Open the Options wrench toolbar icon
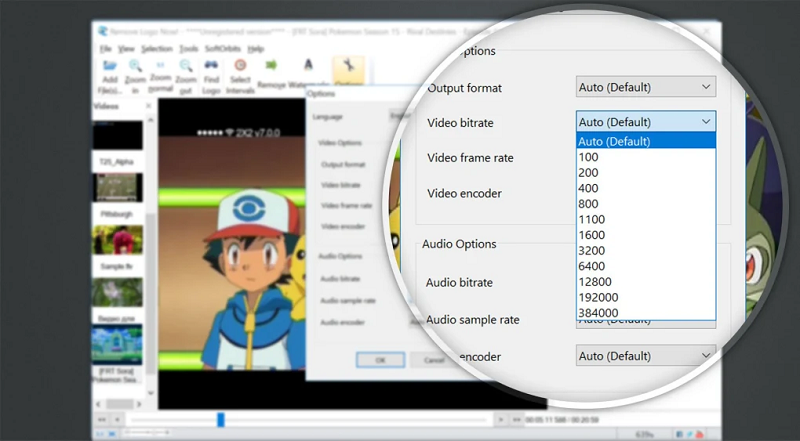Image resolution: width=800 pixels, height=441 pixels. [349, 65]
